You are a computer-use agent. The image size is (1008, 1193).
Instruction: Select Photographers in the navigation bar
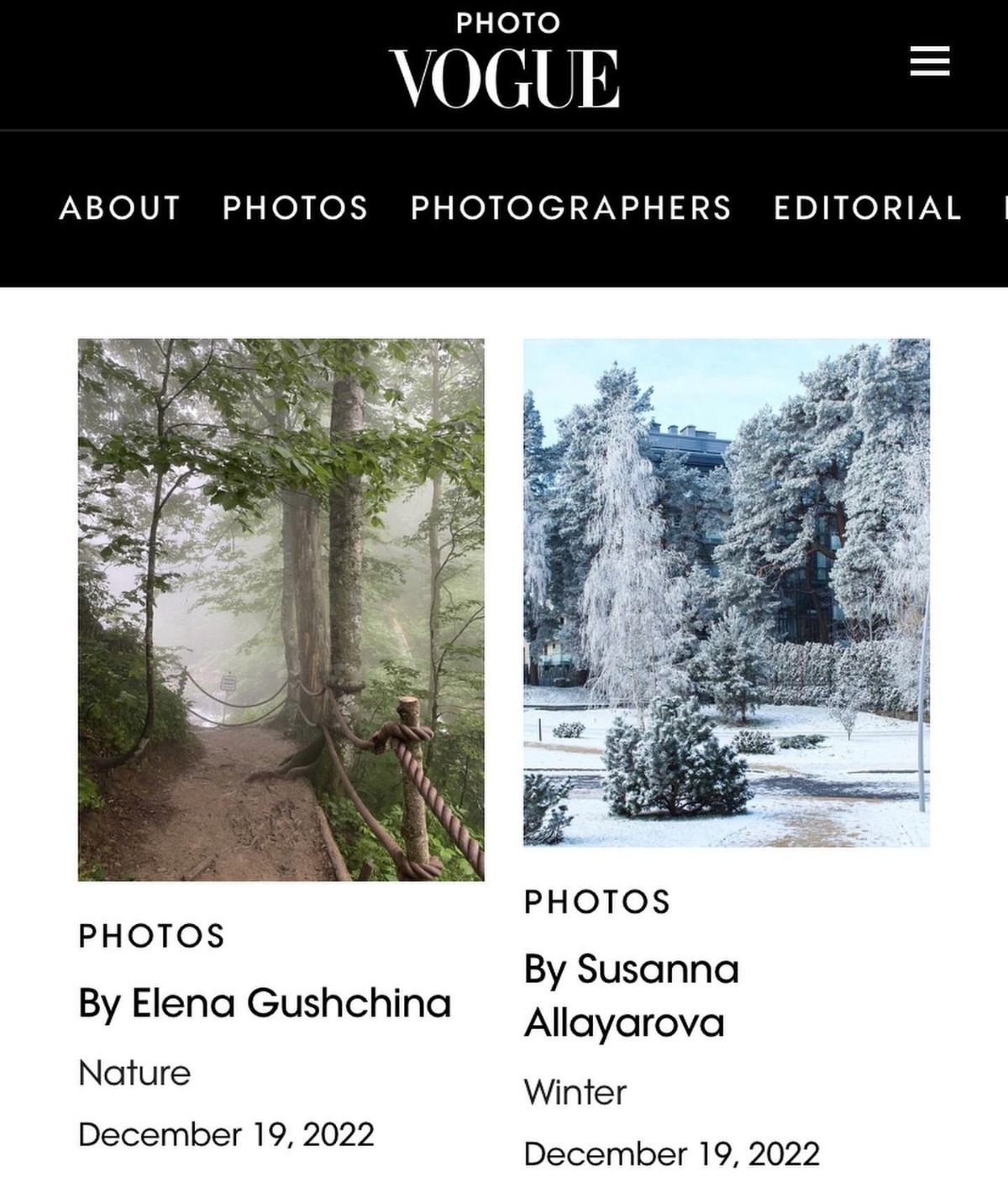click(571, 208)
